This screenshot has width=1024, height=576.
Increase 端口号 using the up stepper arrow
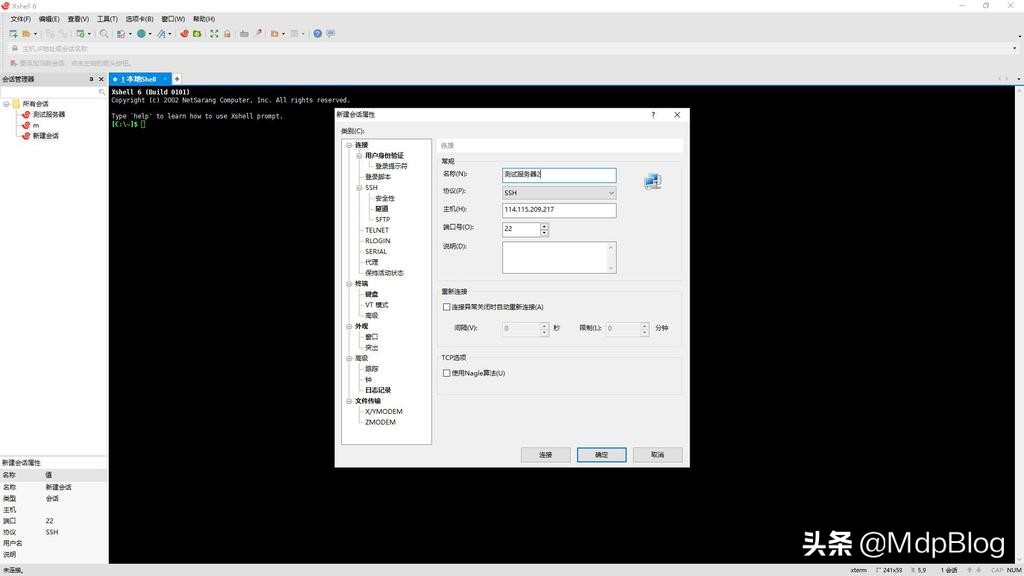543,225
